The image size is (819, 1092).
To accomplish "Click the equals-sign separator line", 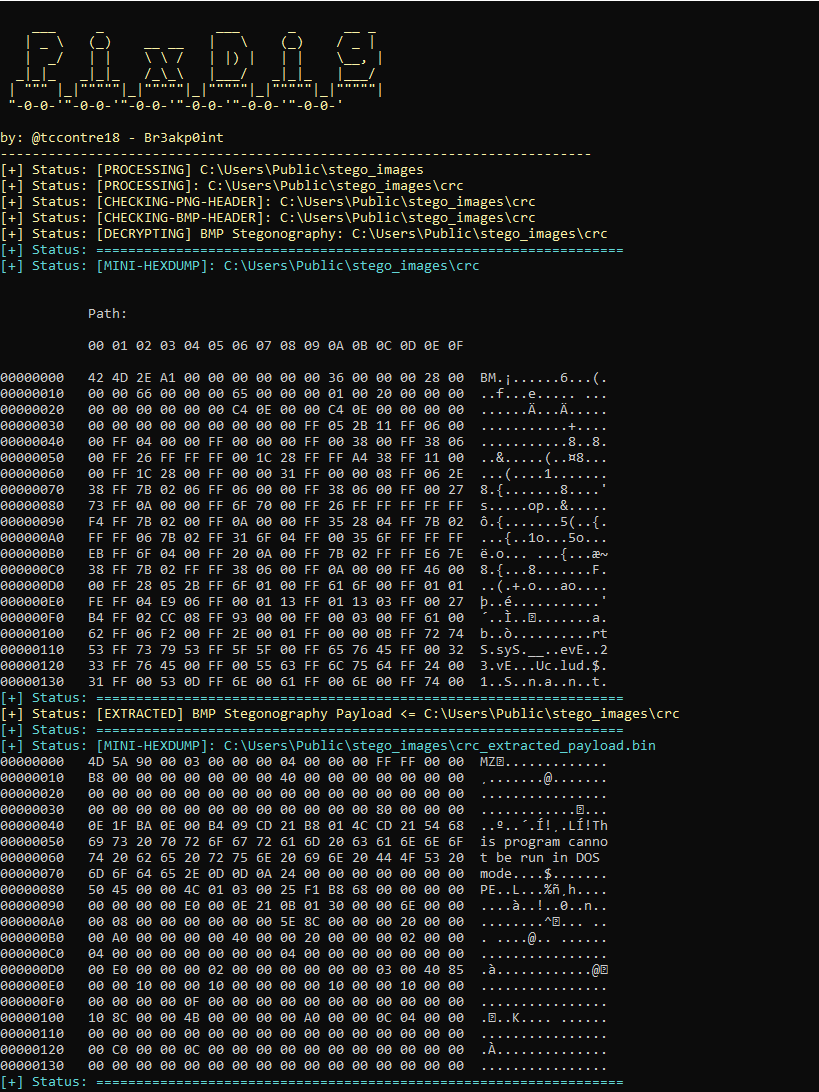I will [370, 697].
